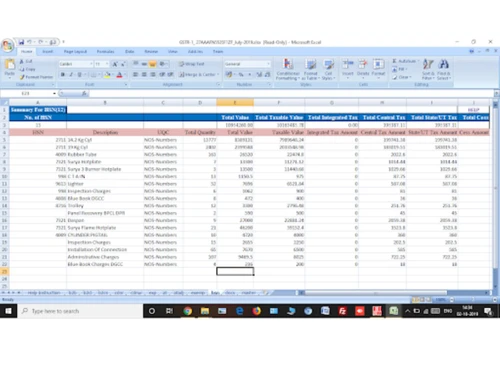This screenshot has width=500, height=375.
Task: Click the horizontal scrollbar
Action: (x=377, y=293)
